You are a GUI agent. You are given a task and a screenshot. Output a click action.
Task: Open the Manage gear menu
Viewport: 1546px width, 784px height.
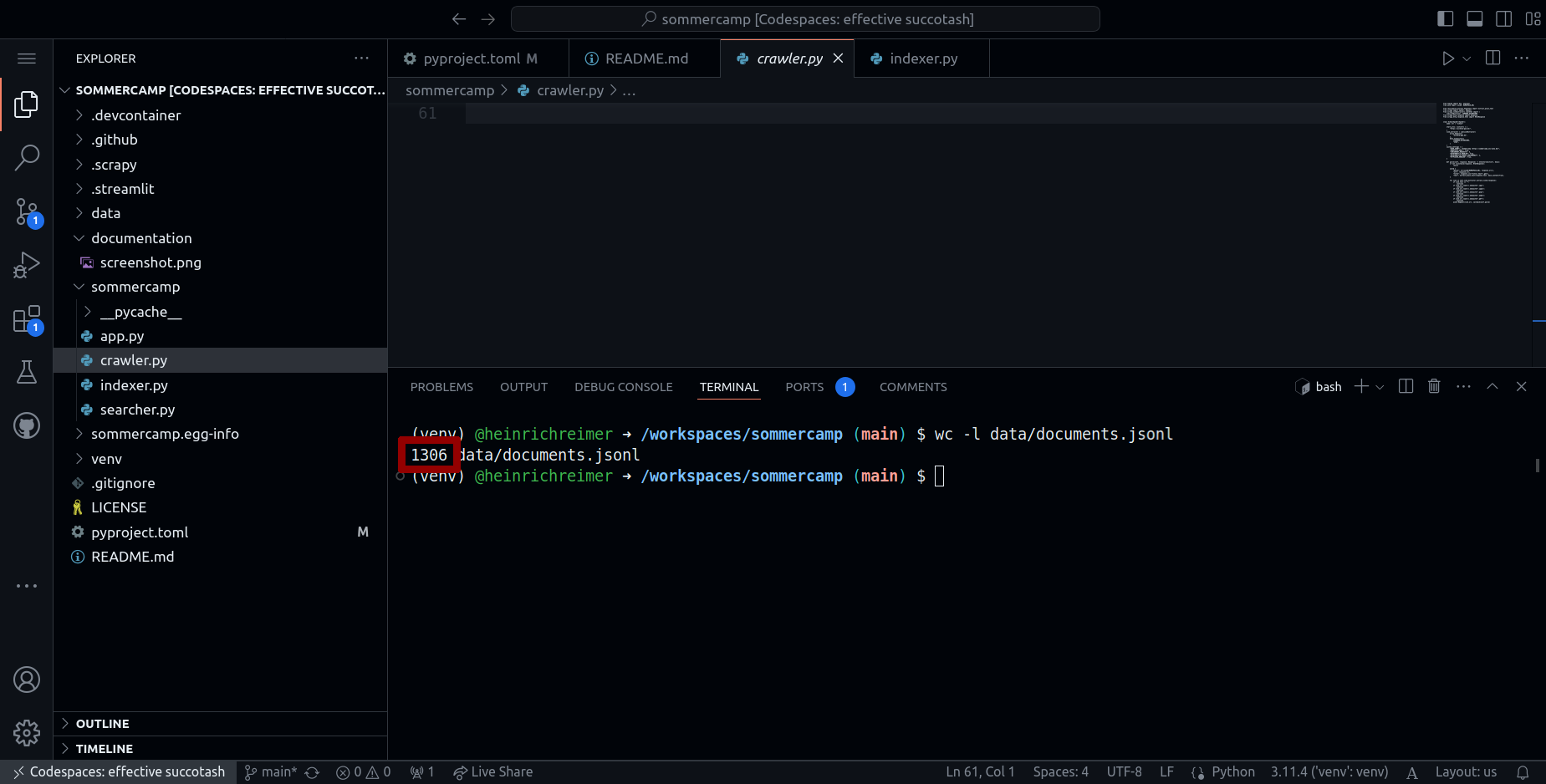[x=27, y=733]
